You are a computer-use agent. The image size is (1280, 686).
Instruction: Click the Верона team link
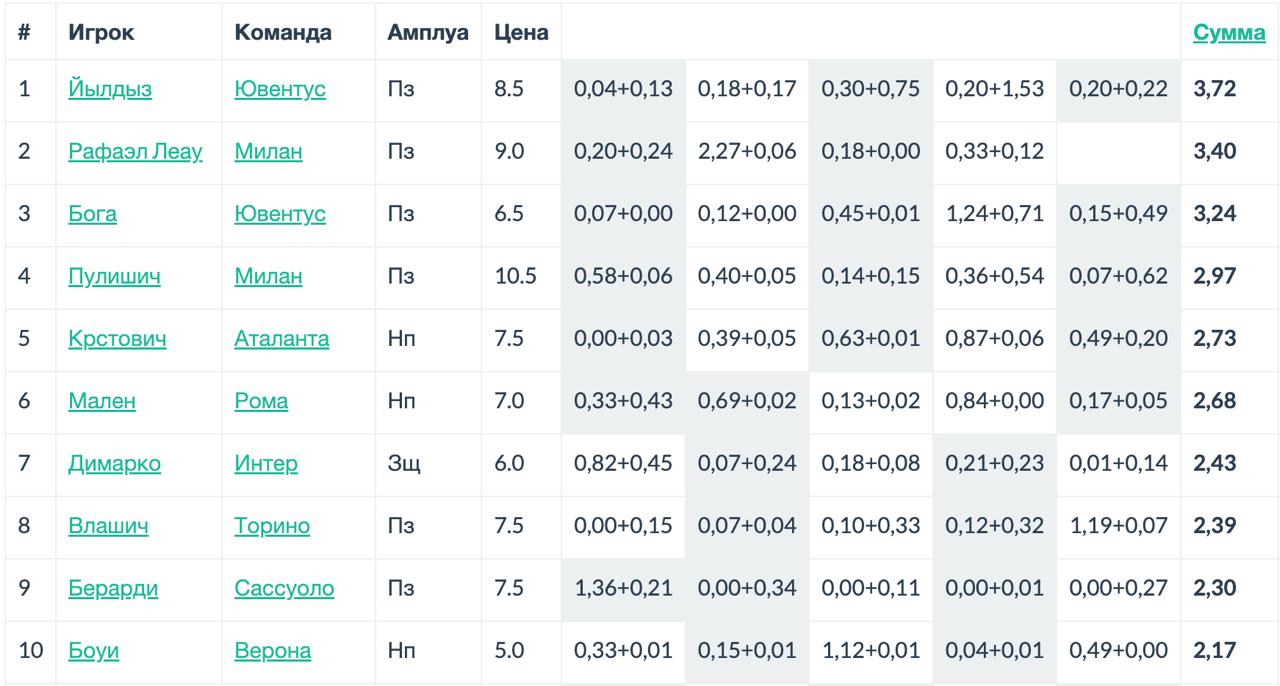pos(272,651)
